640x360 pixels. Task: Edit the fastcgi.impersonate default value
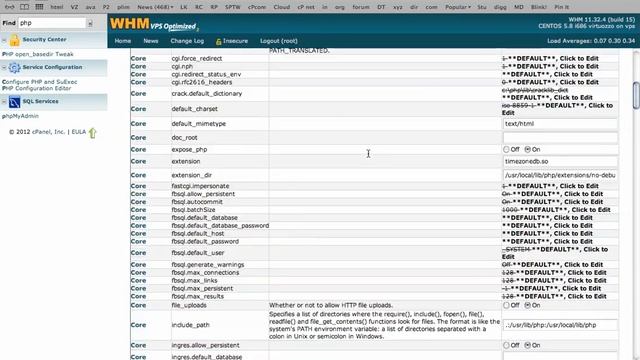[x=550, y=186]
